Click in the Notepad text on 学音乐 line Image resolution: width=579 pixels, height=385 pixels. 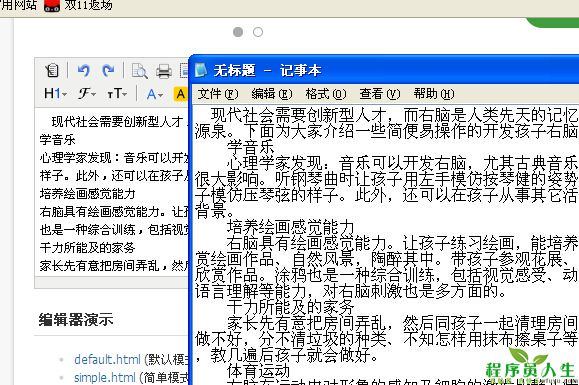250,147
